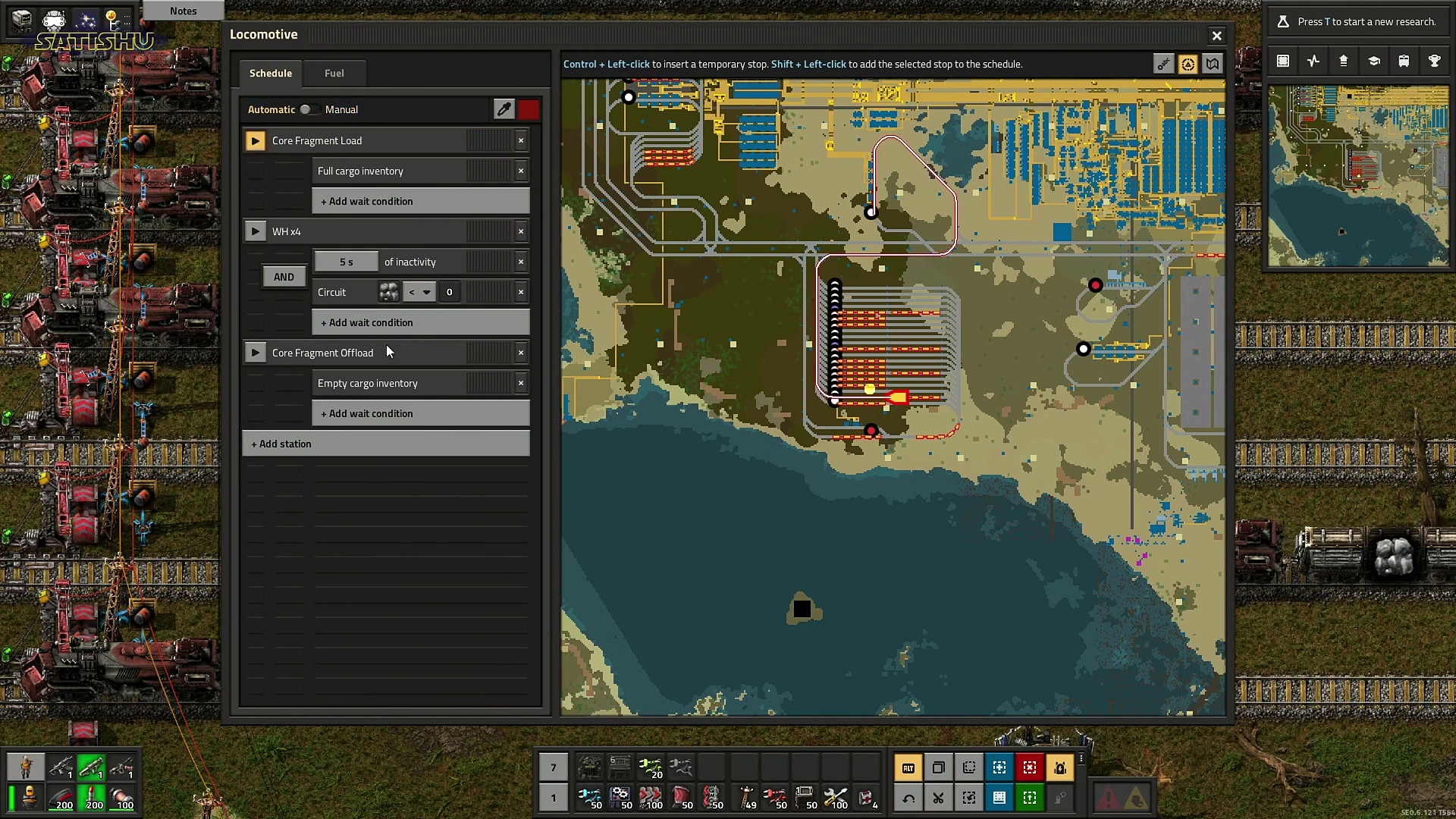The width and height of the screenshot is (1456, 819).
Task: Open the Production statistics icon
Action: coord(1313,61)
